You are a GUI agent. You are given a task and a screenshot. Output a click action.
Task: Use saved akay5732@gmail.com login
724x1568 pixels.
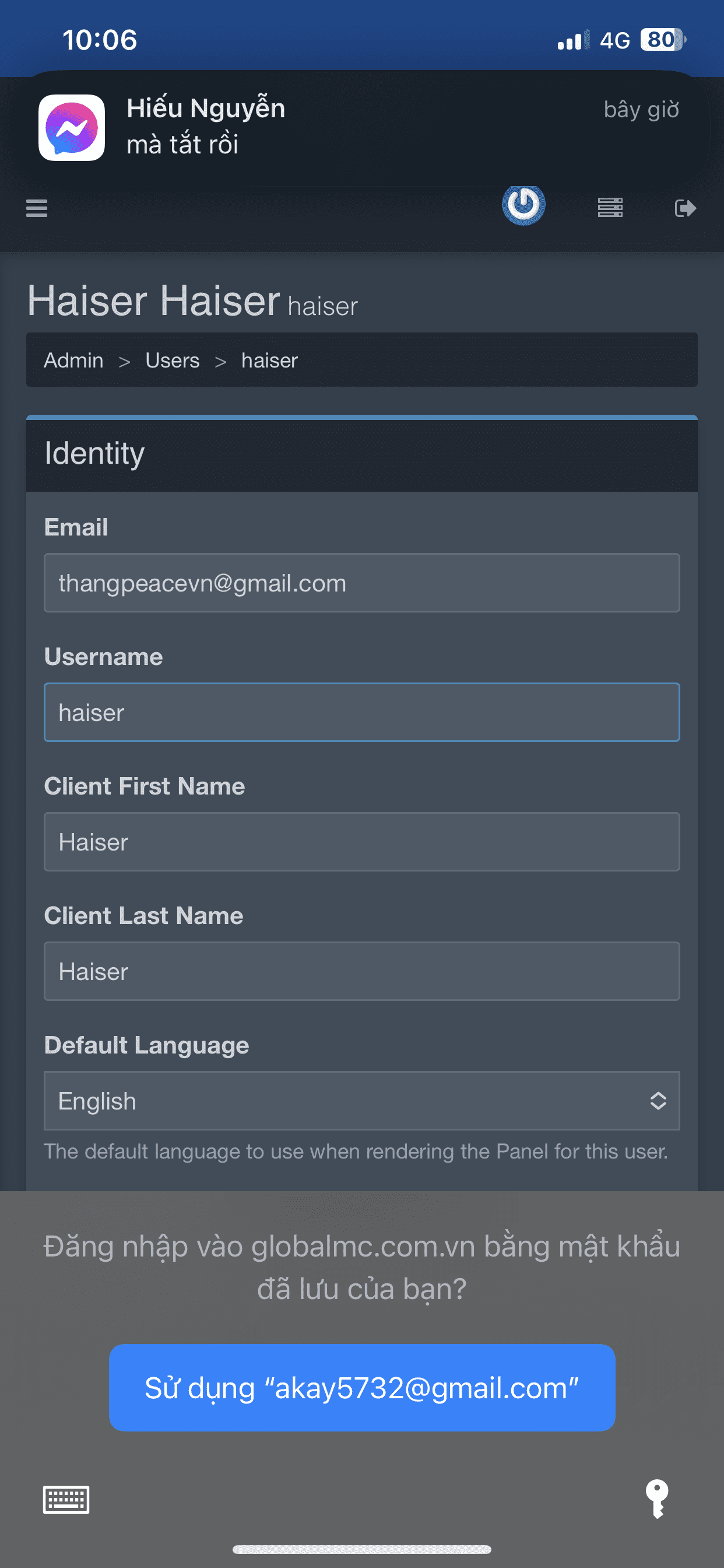click(362, 1387)
